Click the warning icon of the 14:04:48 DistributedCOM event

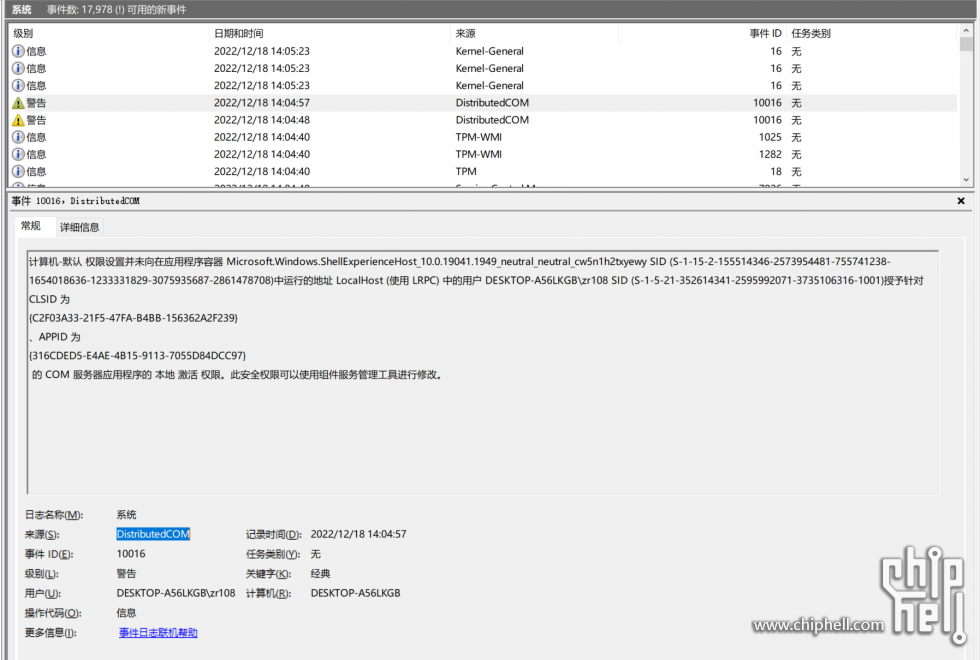click(18, 120)
